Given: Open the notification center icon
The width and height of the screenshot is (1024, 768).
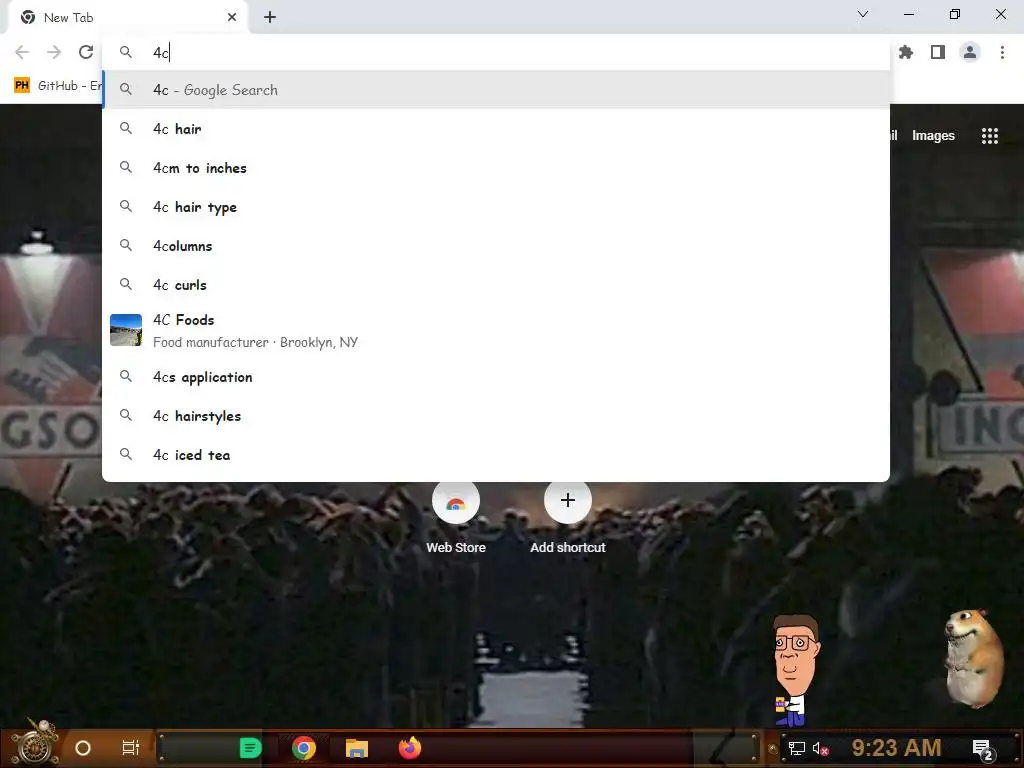Looking at the screenshot, I should coord(983,749).
